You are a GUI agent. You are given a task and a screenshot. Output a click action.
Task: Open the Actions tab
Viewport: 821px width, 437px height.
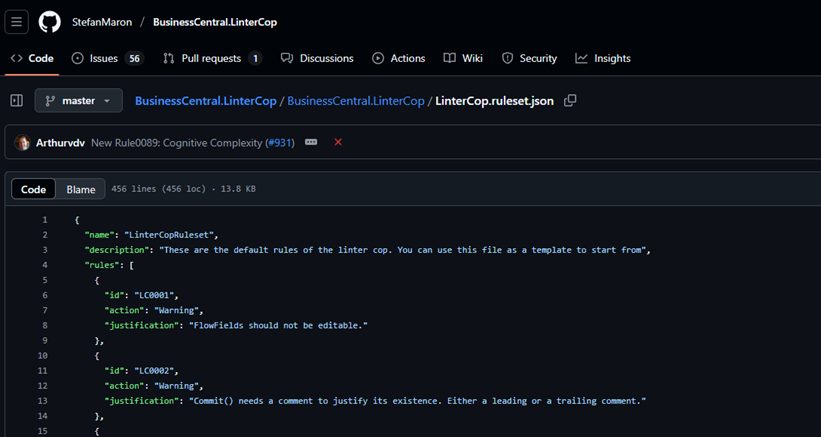398,58
